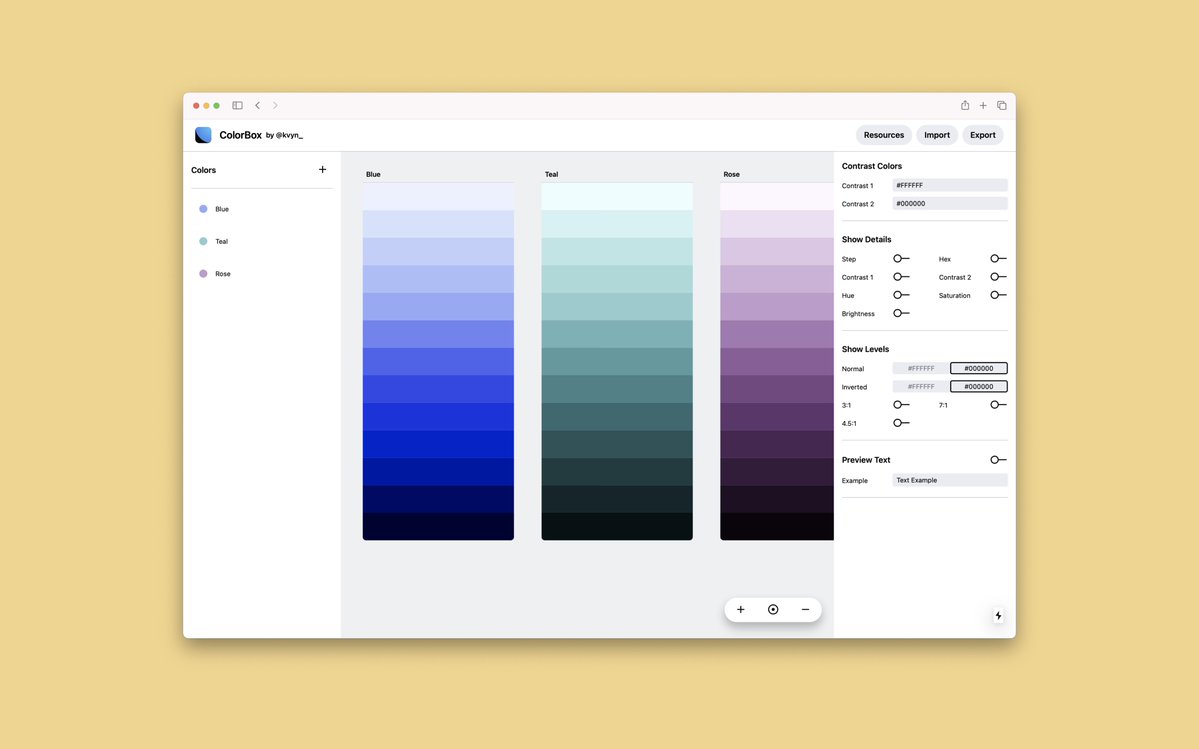Select the Rose color dot in sidebar
1199x749 pixels.
pyautogui.click(x=203, y=273)
